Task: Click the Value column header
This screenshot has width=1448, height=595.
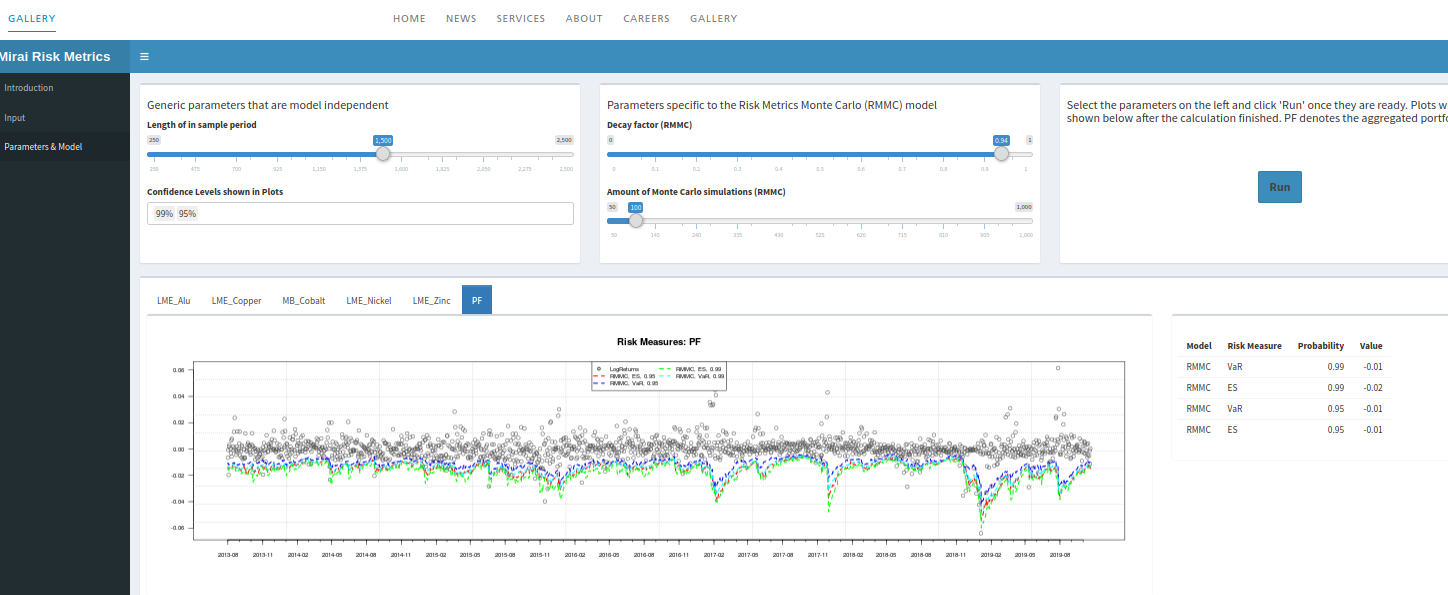Action: [1371, 346]
